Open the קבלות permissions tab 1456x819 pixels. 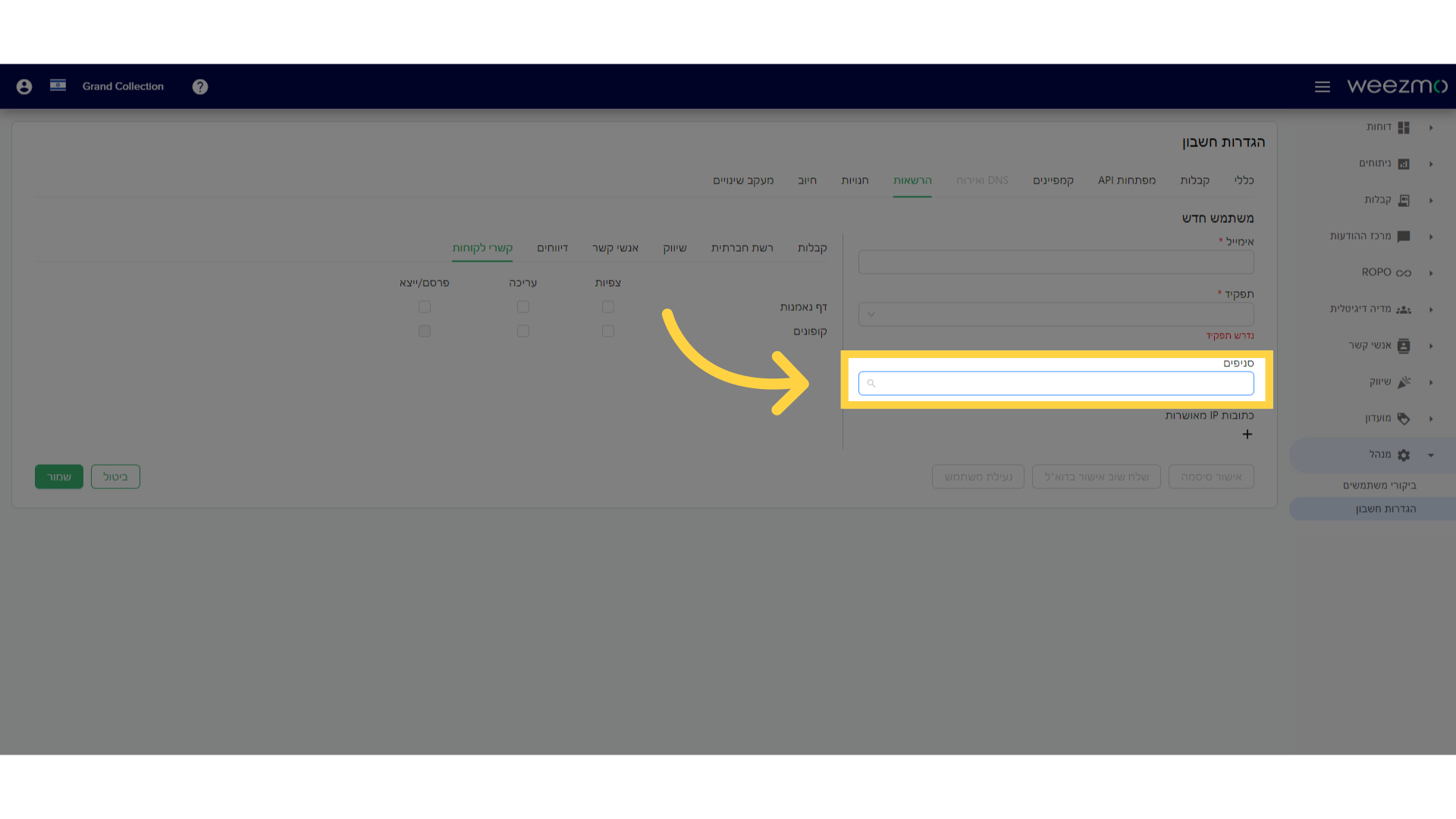(812, 248)
